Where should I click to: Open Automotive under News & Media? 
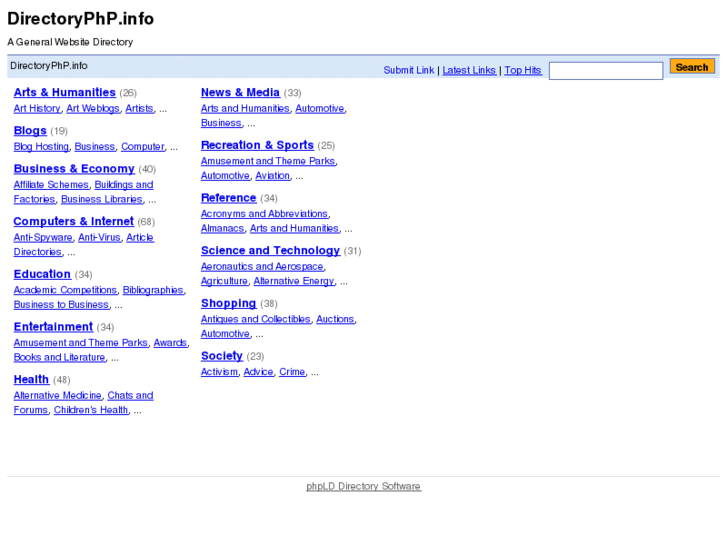point(320,109)
